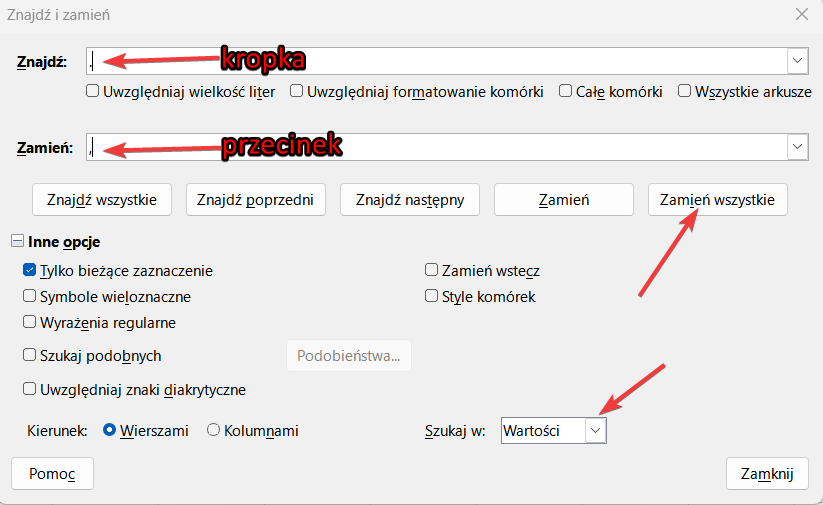
Task: Click the Pomoc help button
Action: click(52, 473)
